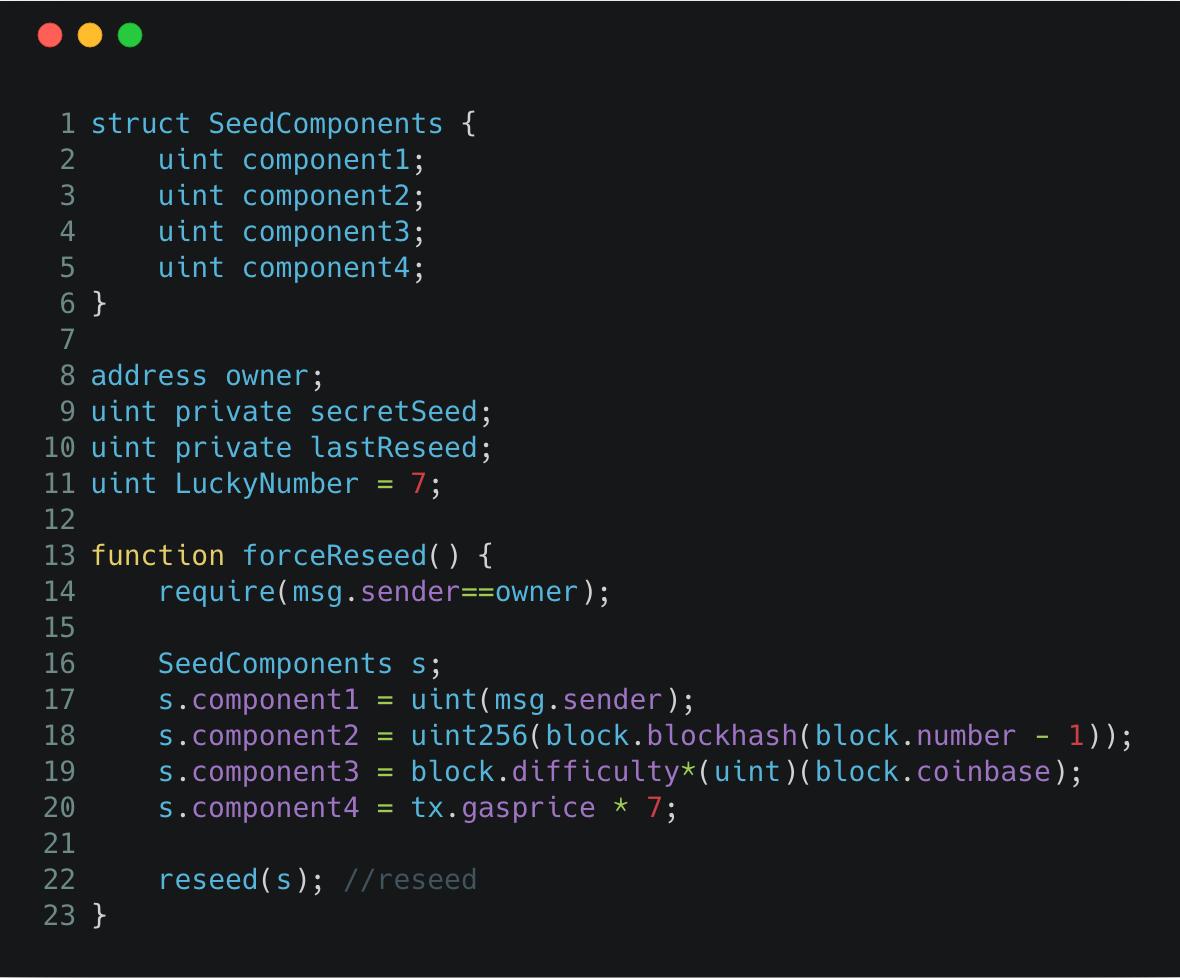Click line number 7 in gutter
The image size is (1180, 978).
[67, 340]
